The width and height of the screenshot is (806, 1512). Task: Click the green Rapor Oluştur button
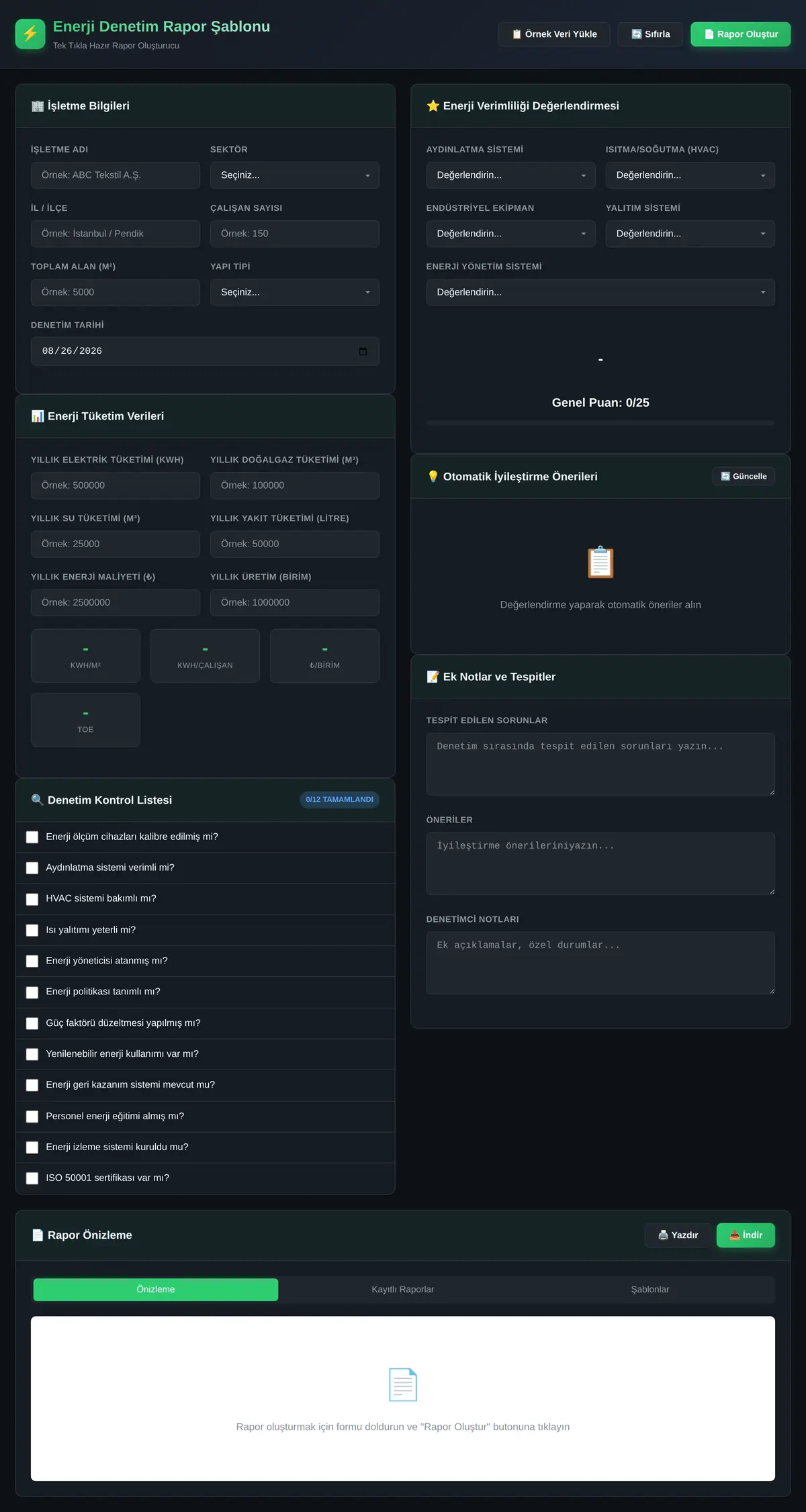[x=741, y=34]
